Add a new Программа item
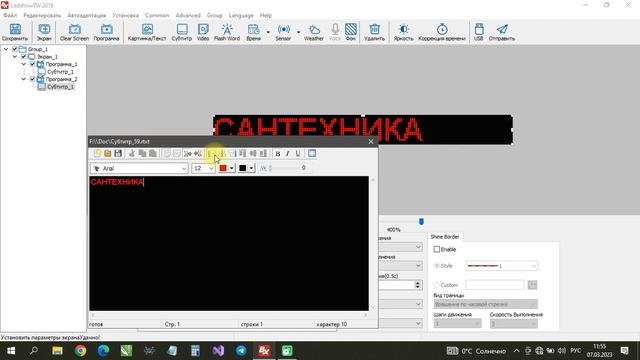 106,32
